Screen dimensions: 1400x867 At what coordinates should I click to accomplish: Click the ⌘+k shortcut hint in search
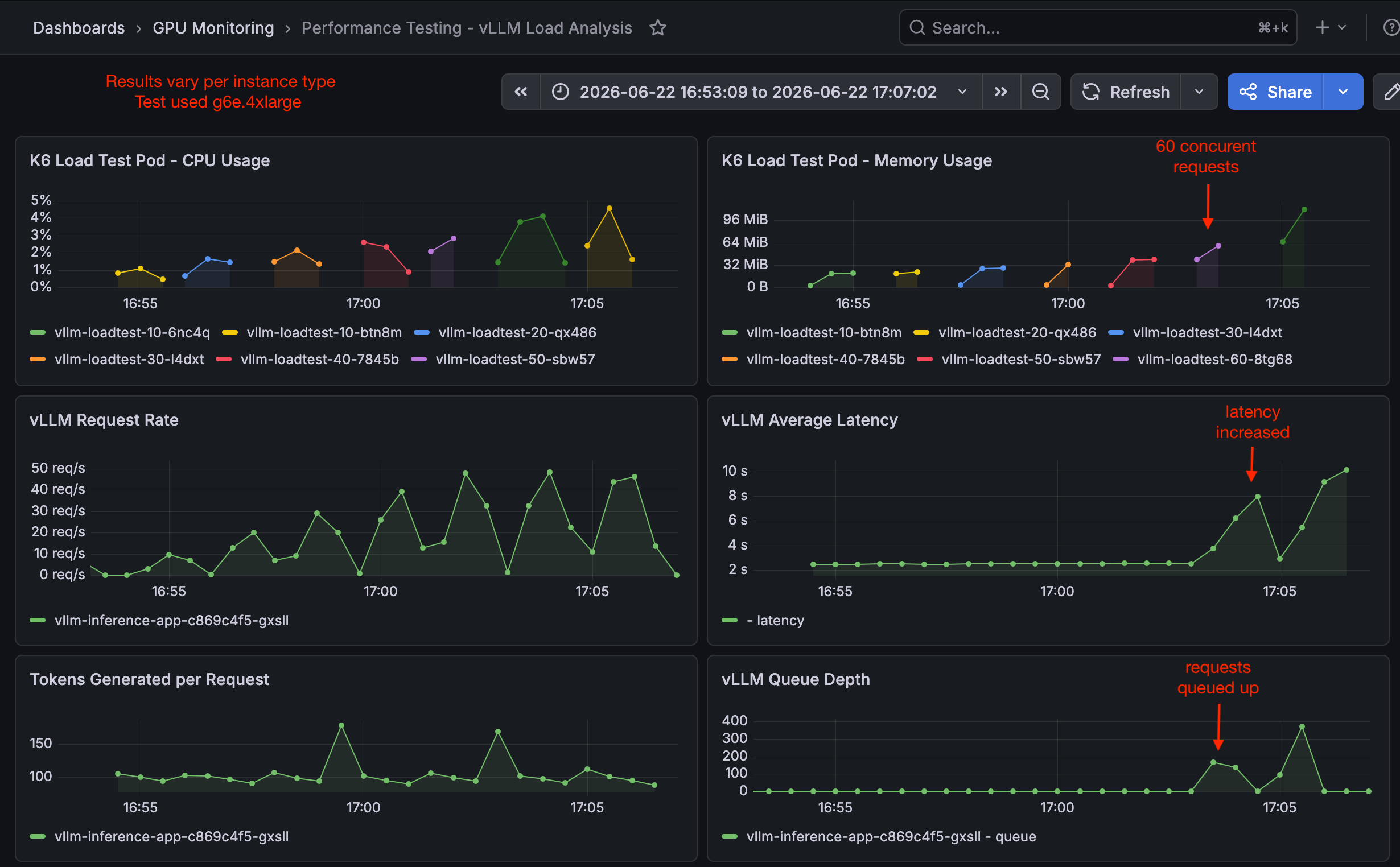(1273, 27)
